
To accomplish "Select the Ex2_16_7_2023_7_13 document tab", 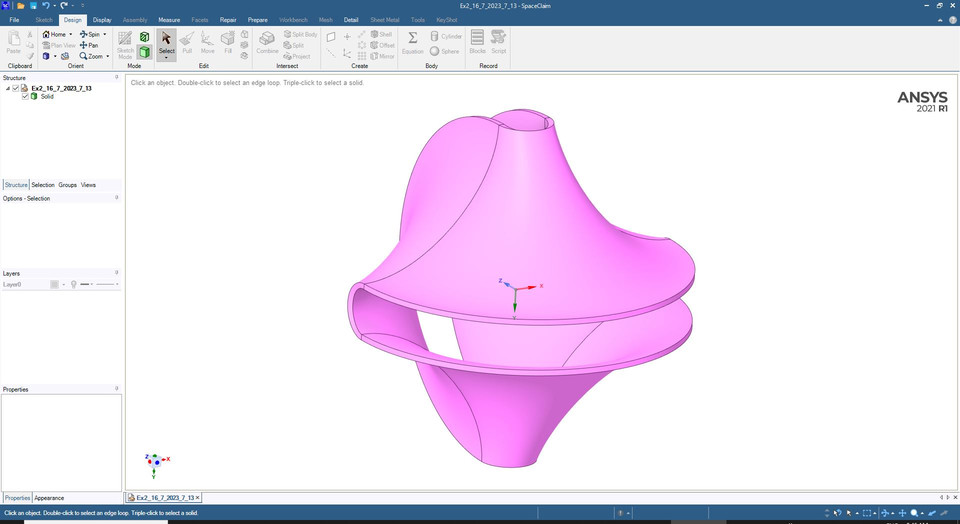I will pyautogui.click(x=163, y=498).
